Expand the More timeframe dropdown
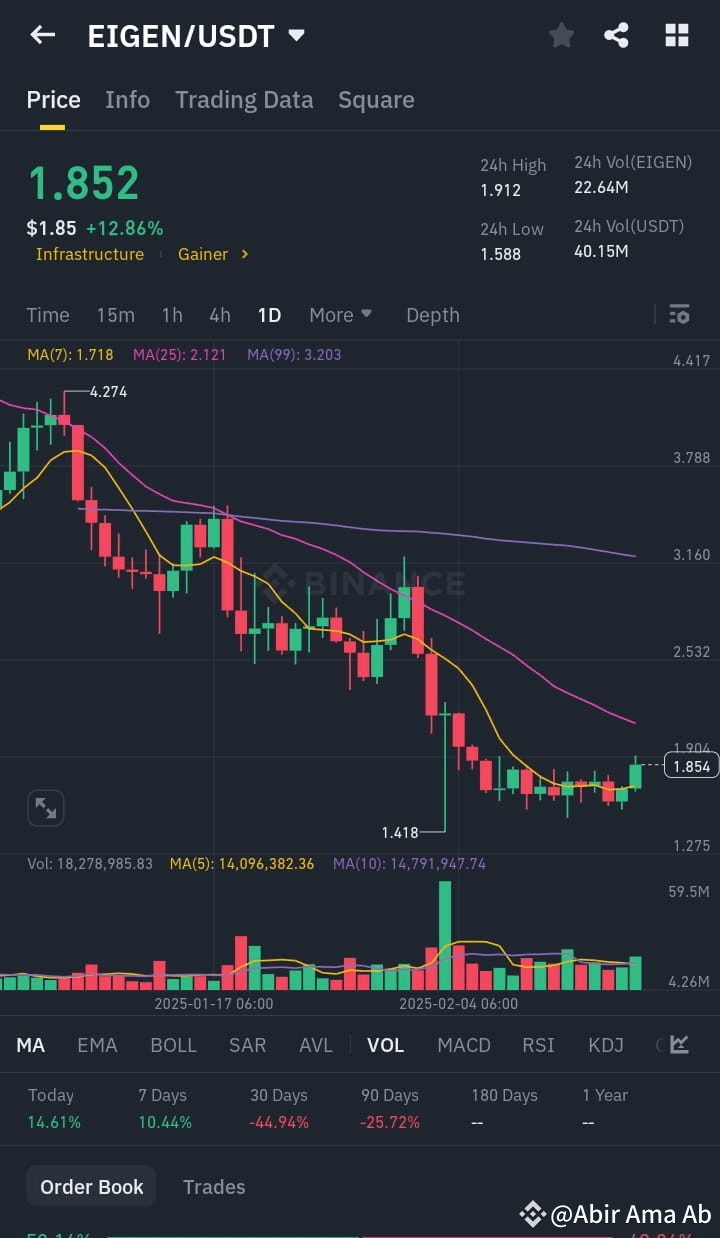The image size is (720, 1238). 340,314
